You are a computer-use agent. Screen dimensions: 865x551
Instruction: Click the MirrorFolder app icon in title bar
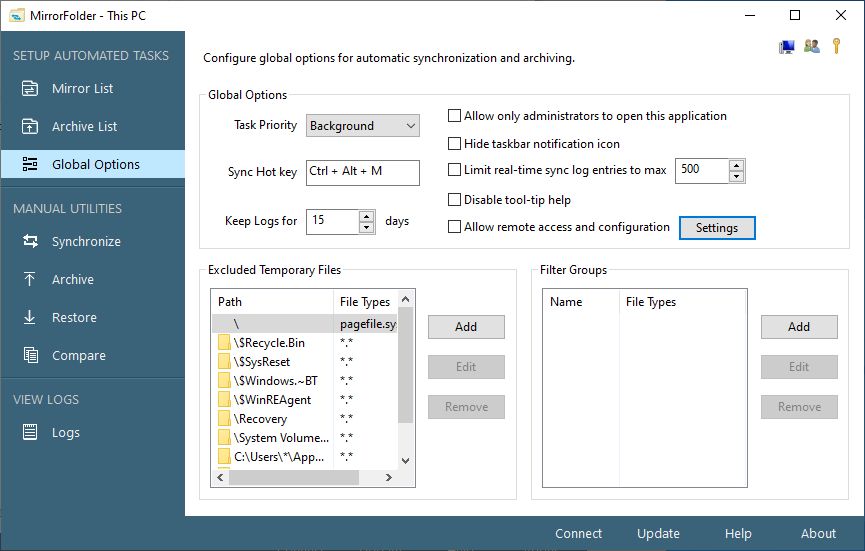point(17,15)
